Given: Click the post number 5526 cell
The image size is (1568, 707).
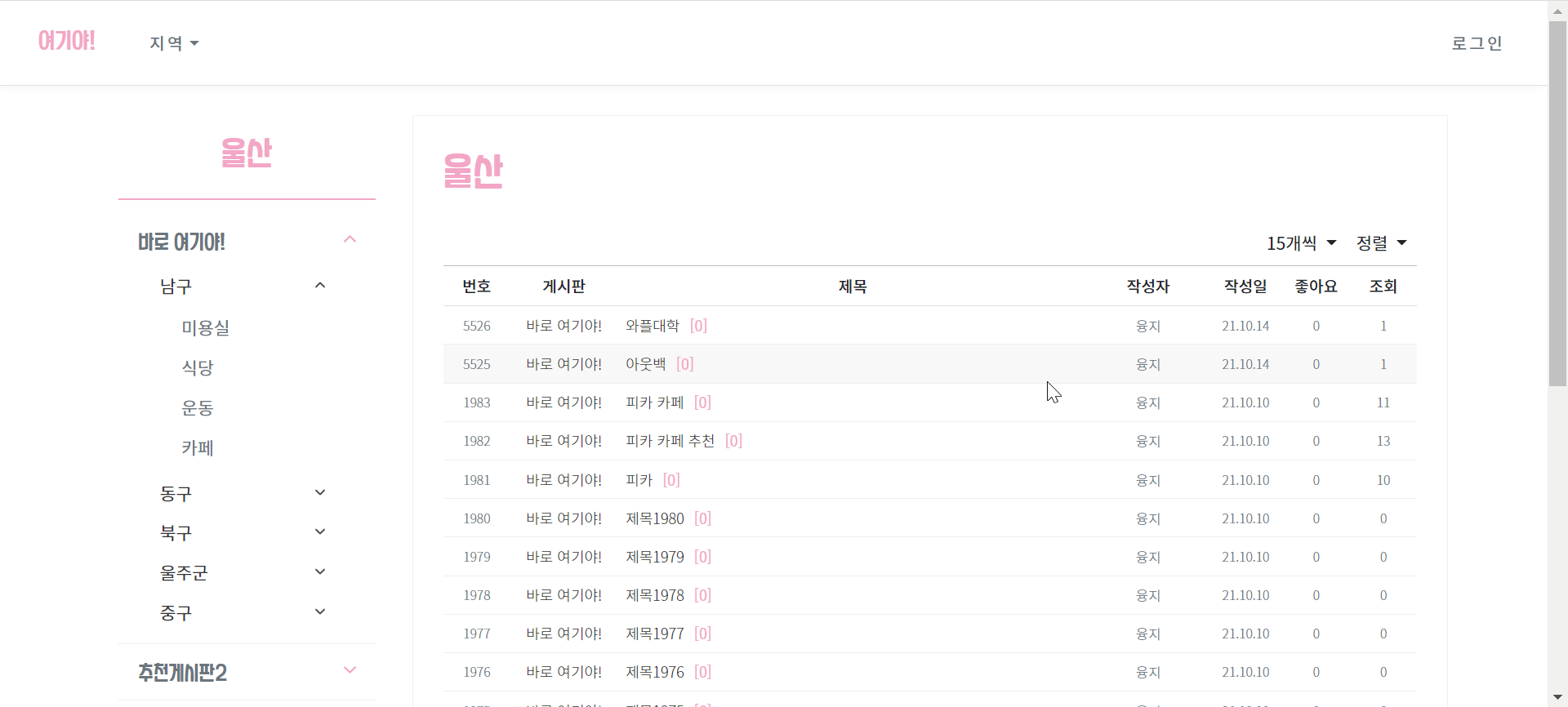Looking at the screenshot, I should coord(477,326).
